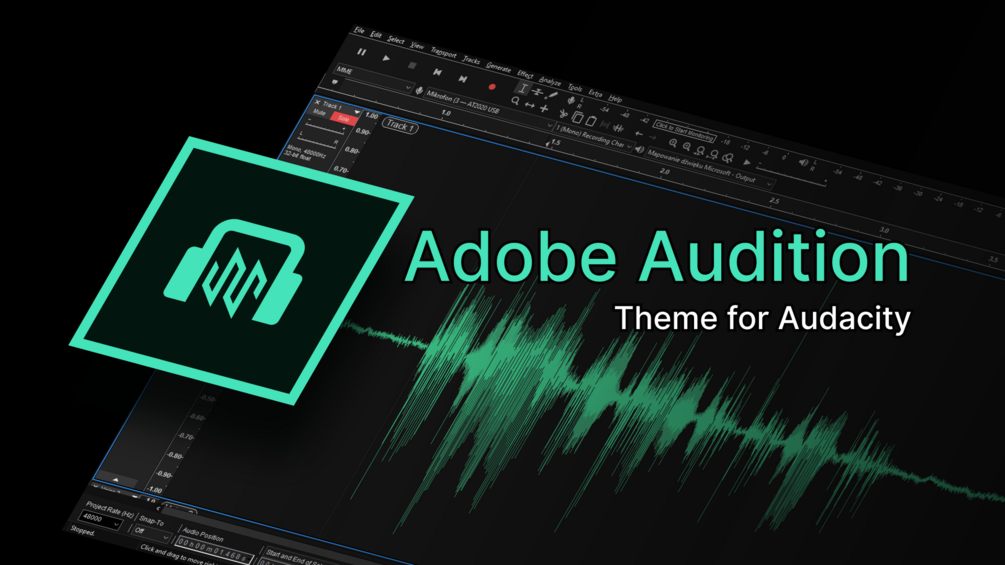Select the Selection (I-beam) tool
This screenshot has height=565, width=1005.
point(523,89)
